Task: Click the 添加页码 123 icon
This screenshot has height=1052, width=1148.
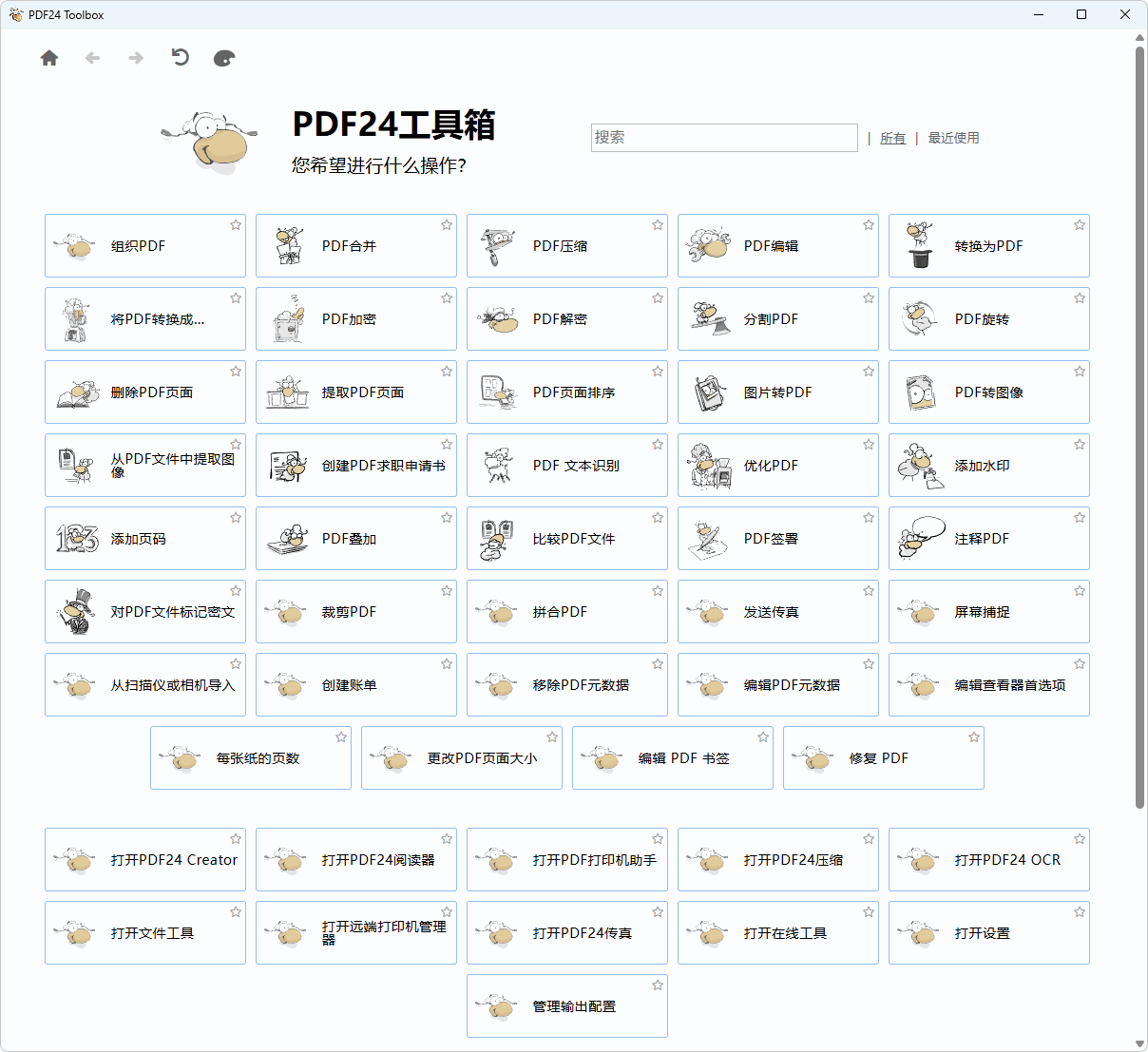Action: click(77, 539)
